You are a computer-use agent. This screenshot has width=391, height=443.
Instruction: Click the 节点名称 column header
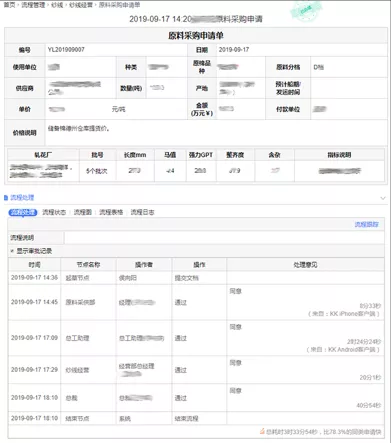click(x=88, y=265)
